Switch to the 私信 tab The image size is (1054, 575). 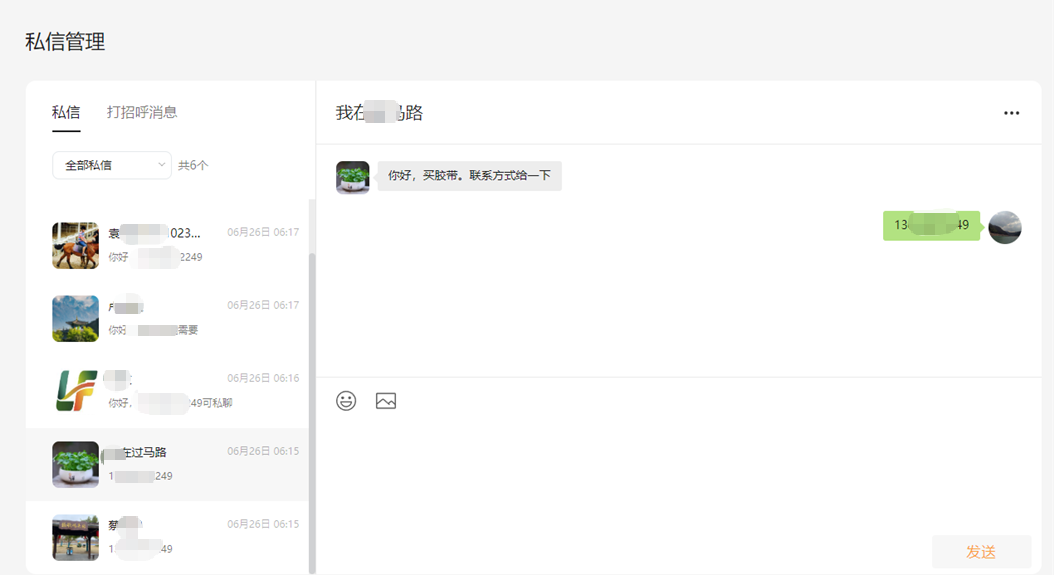point(66,112)
